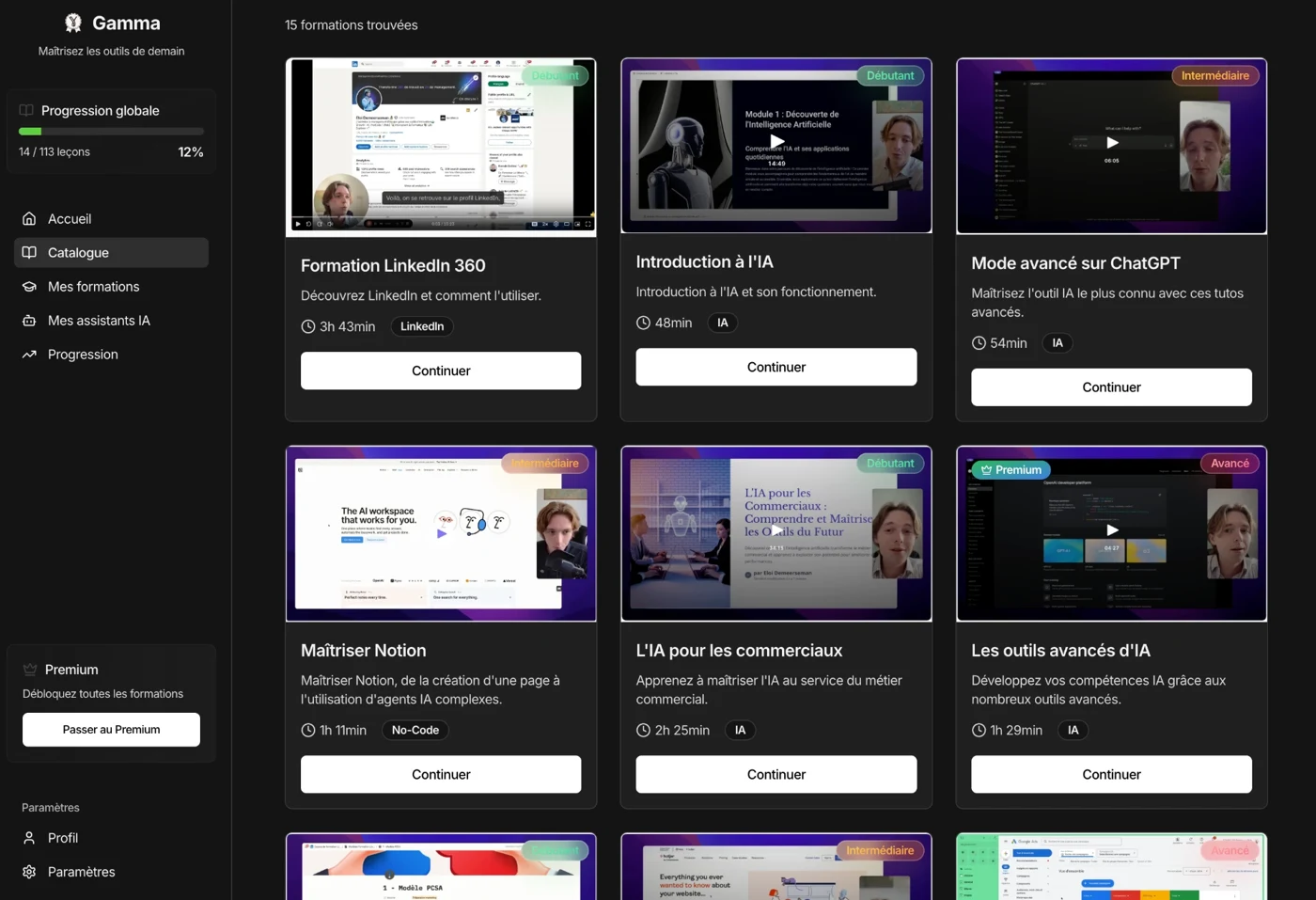Click the book icon beside Progression globale
The height and width of the screenshot is (900, 1316).
tap(26, 110)
